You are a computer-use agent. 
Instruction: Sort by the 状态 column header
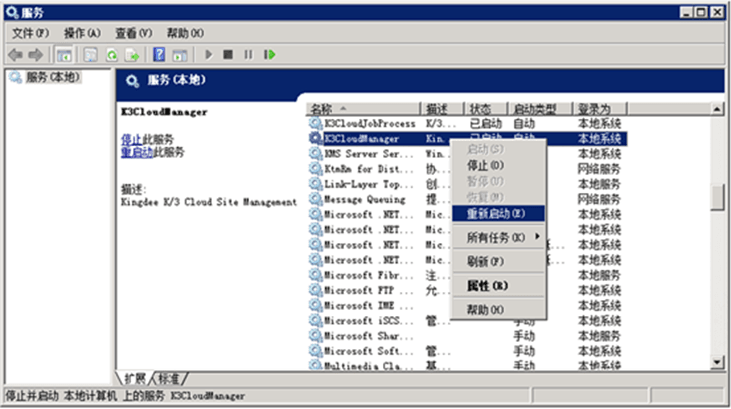485,109
